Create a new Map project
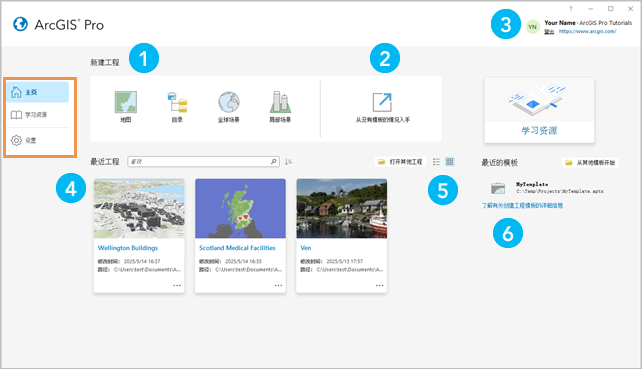642x369 pixels. click(x=126, y=106)
